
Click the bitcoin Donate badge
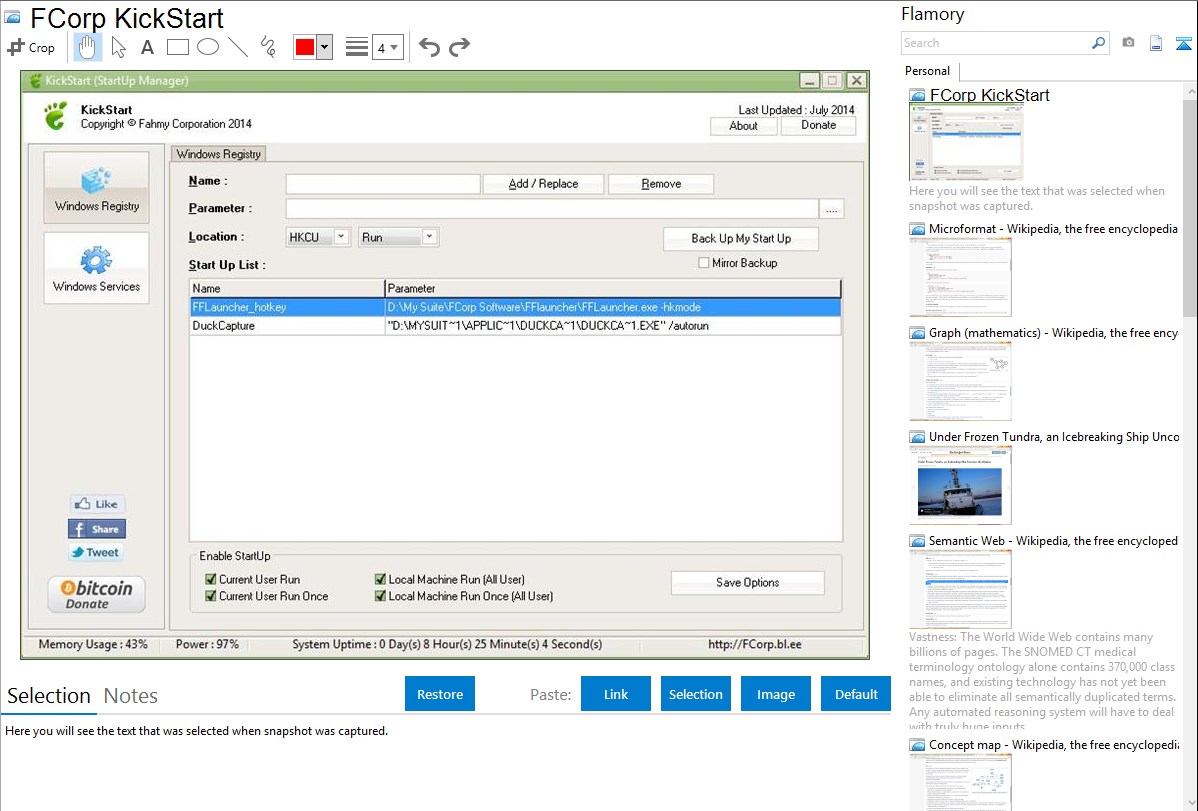tap(96, 594)
